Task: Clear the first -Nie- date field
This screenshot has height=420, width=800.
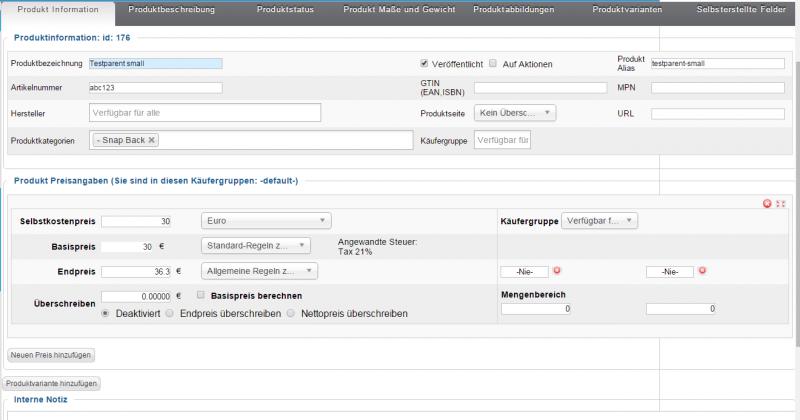Action: point(557,271)
